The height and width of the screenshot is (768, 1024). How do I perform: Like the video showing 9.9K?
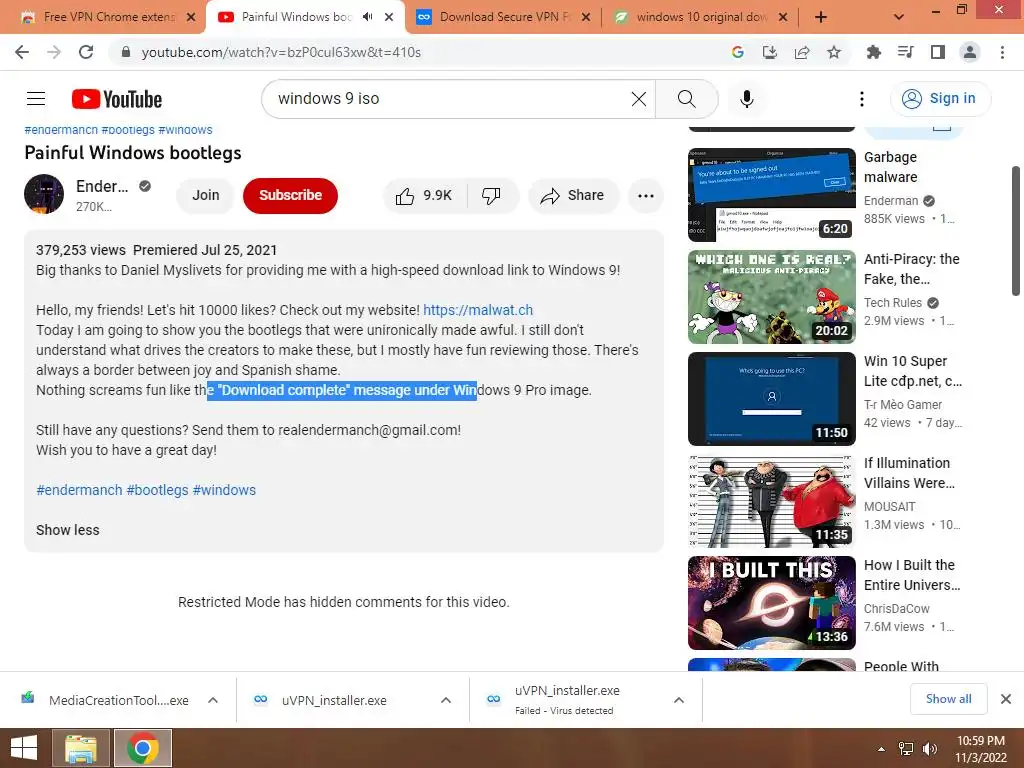click(424, 195)
